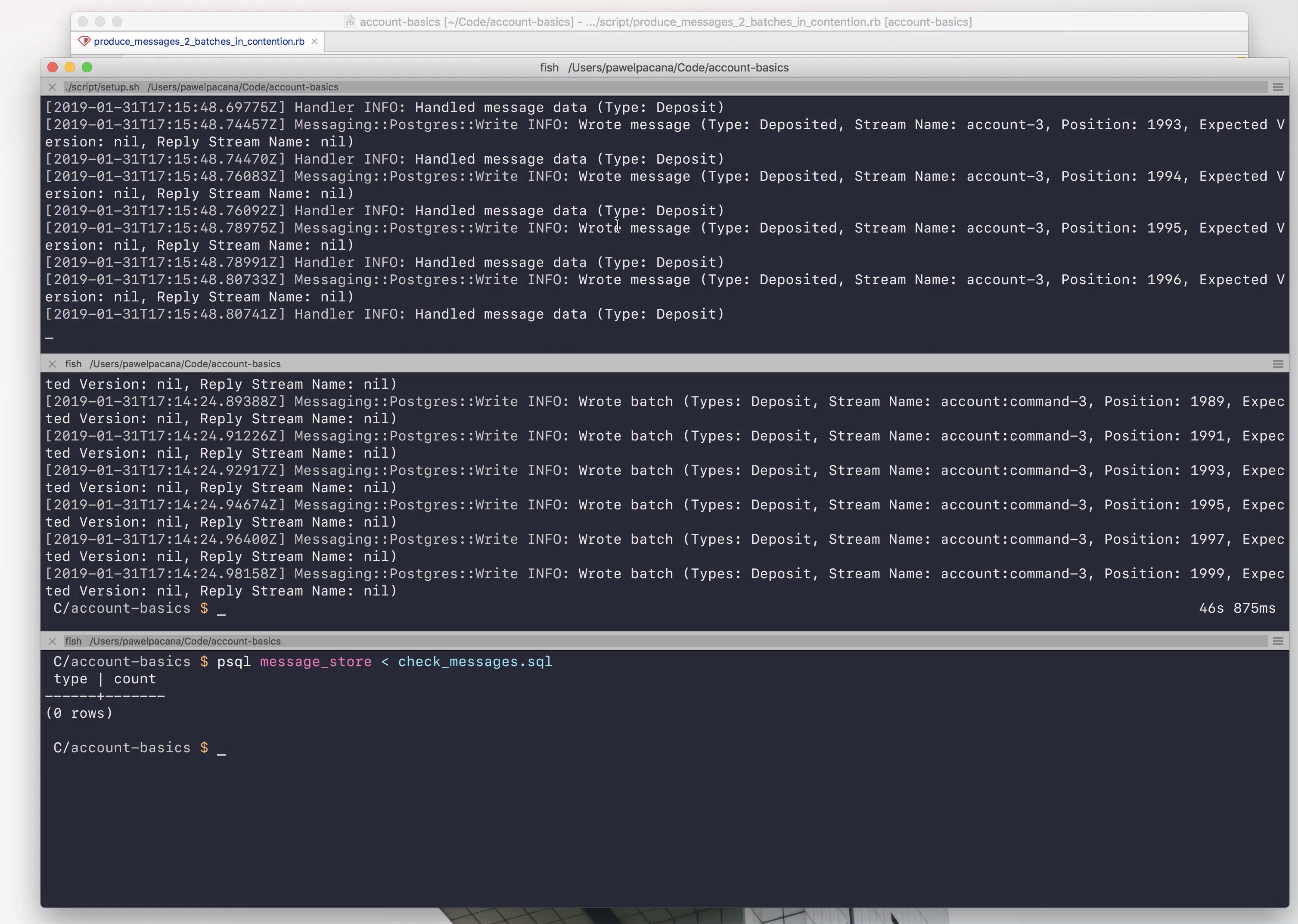Click the '46s 875ms' duration text

pyautogui.click(x=1237, y=608)
